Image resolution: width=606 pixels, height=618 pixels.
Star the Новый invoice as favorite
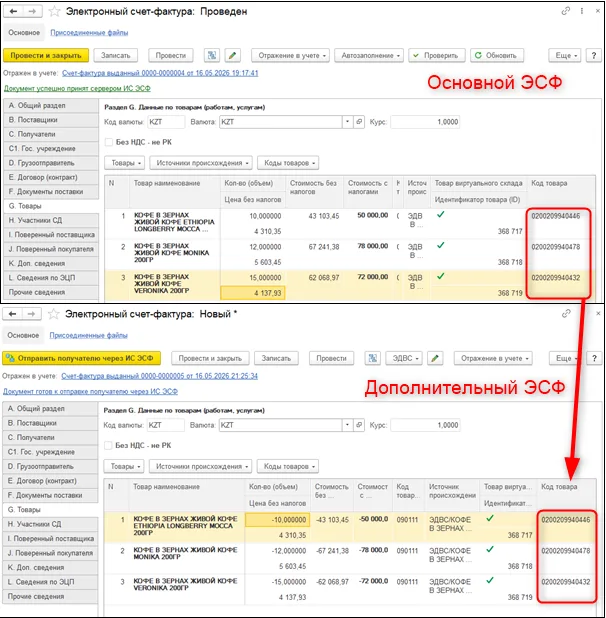coord(54,314)
